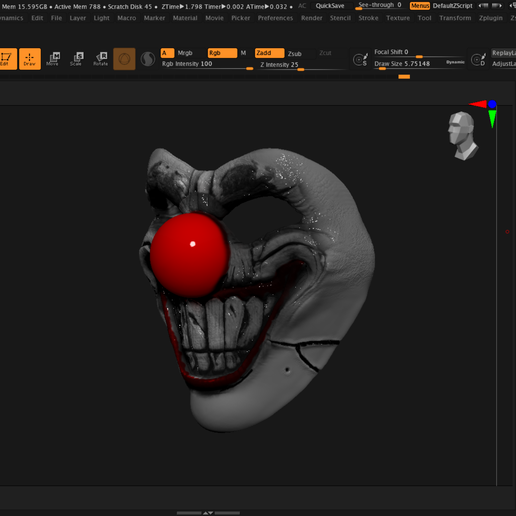This screenshot has width=516, height=516.
Task: Adjust the Focal Shift slider
Action: [x=419, y=53]
